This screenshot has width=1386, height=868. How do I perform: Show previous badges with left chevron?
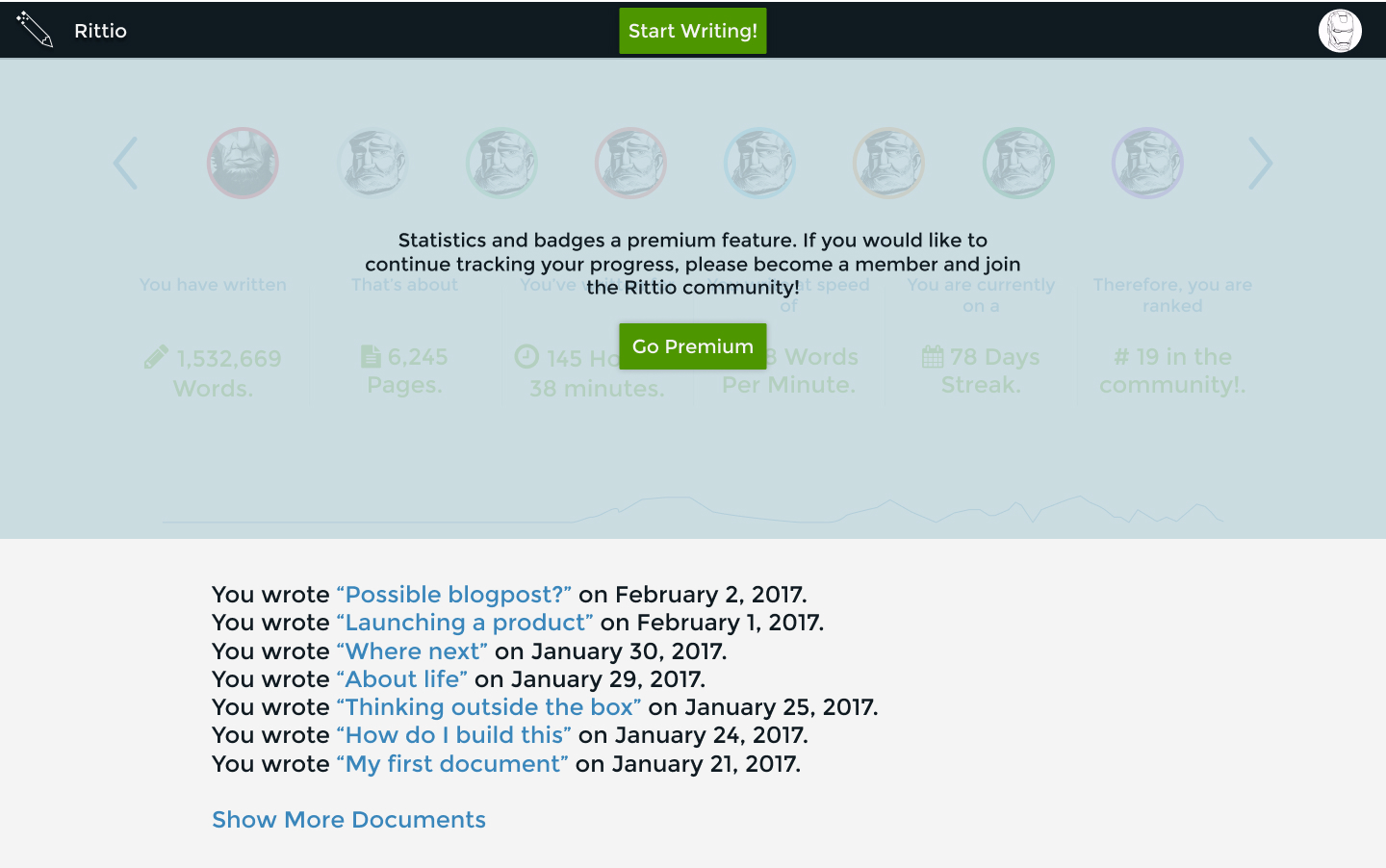coord(125,163)
